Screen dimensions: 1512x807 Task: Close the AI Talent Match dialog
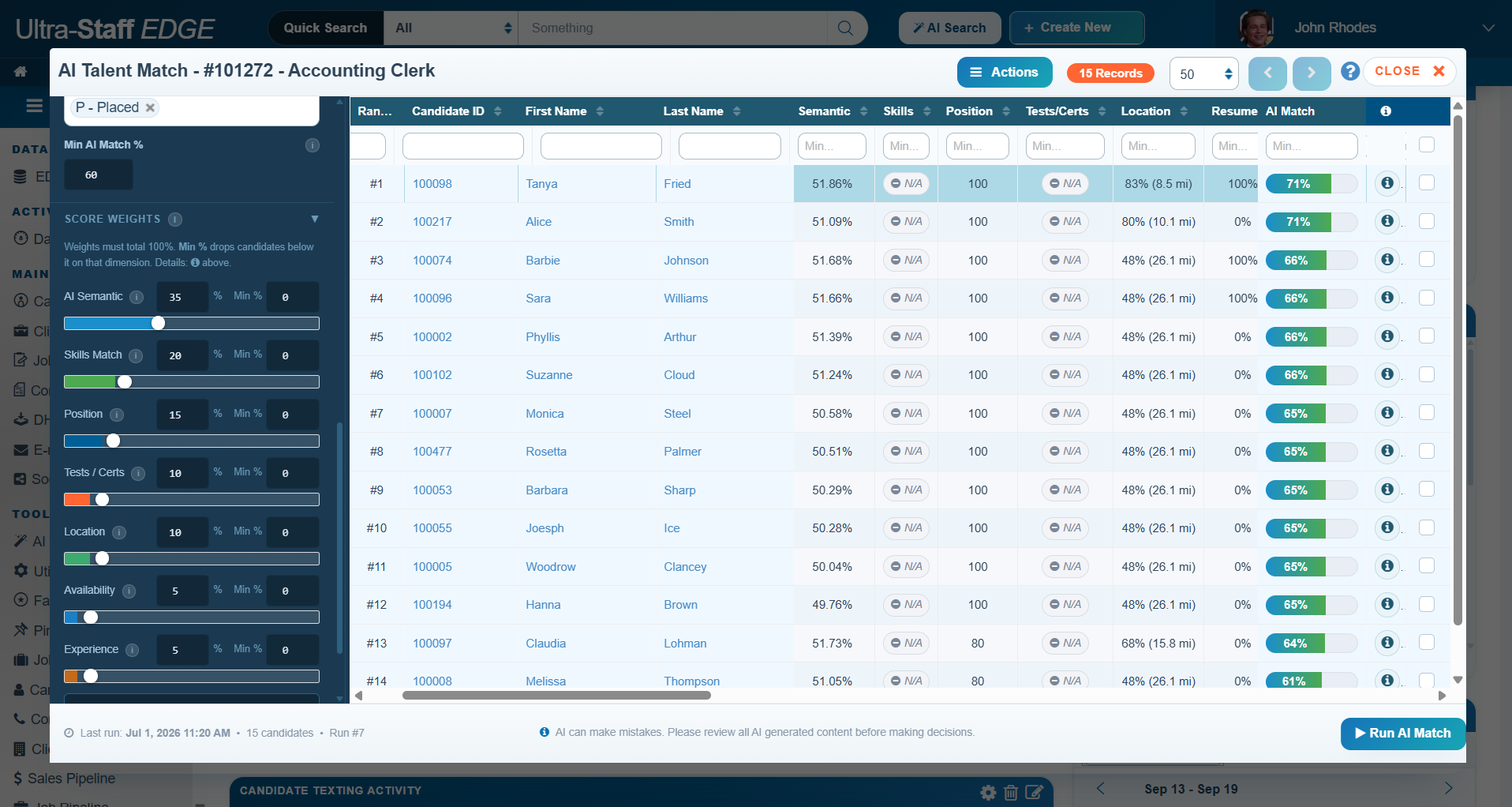[x=1409, y=71]
